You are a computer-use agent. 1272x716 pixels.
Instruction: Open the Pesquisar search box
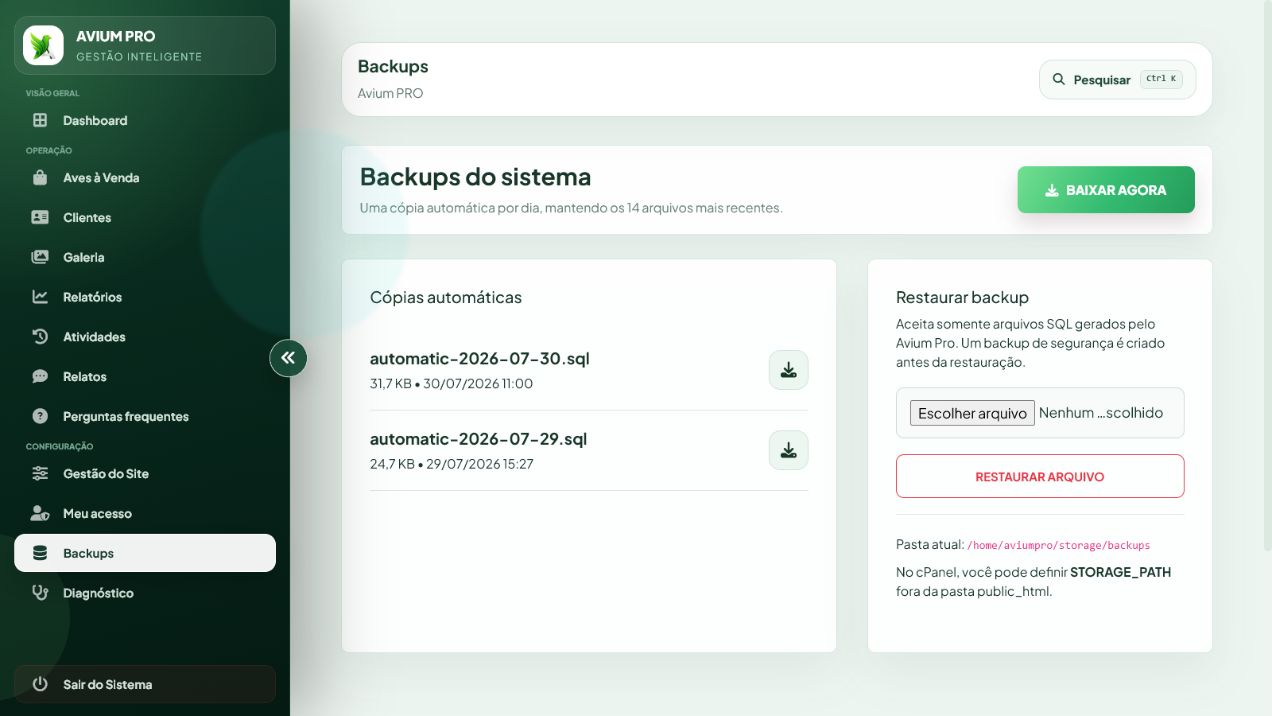pyautogui.click(x=1118, y=79)
